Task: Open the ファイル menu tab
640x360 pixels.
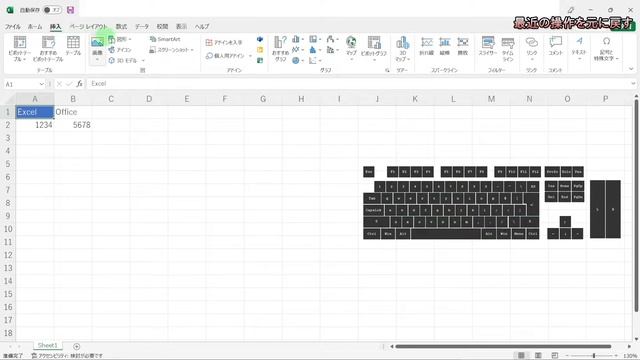Action: (13, 27)
